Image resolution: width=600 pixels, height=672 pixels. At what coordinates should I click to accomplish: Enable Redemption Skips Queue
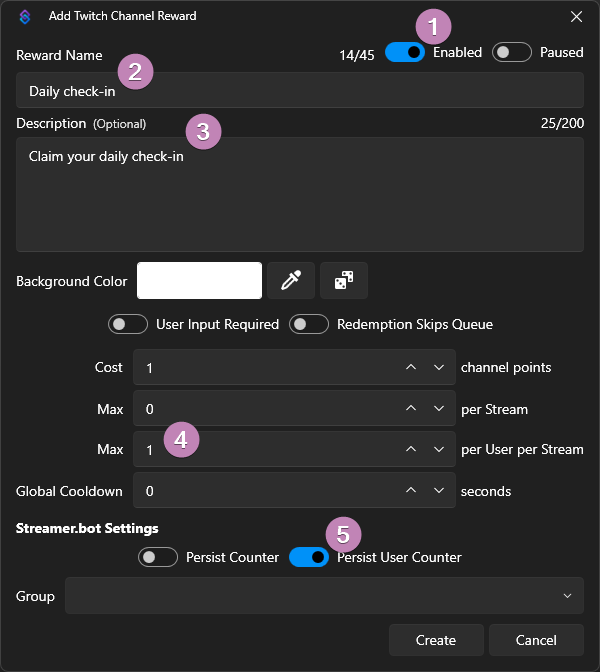pyautogui.click(x=309, y=324)
